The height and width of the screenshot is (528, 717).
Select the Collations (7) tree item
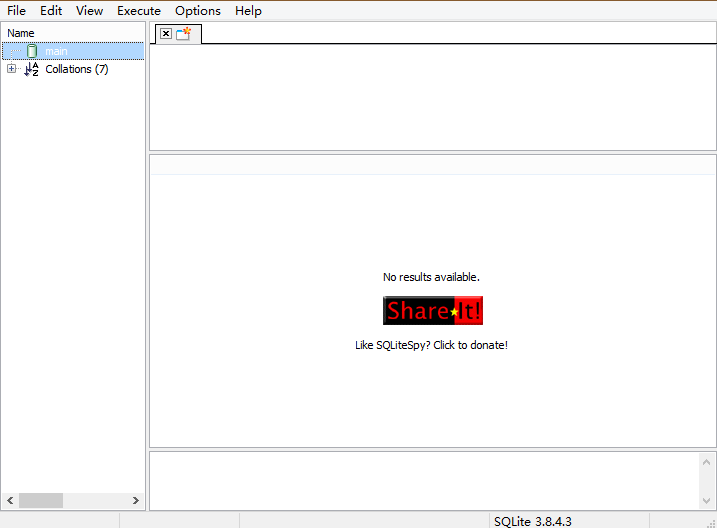click(77, 69)
